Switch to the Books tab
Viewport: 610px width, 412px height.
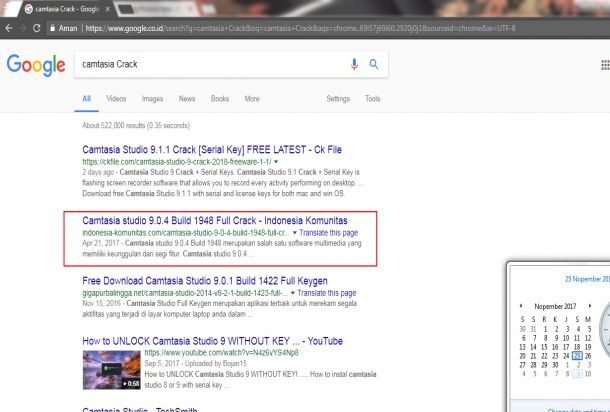point(220,99)
